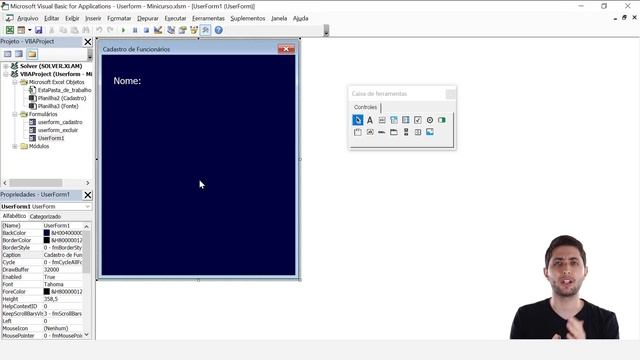Run the macro with green play icon
This screenshot has height=360, width=640.
tap(123, 30)
